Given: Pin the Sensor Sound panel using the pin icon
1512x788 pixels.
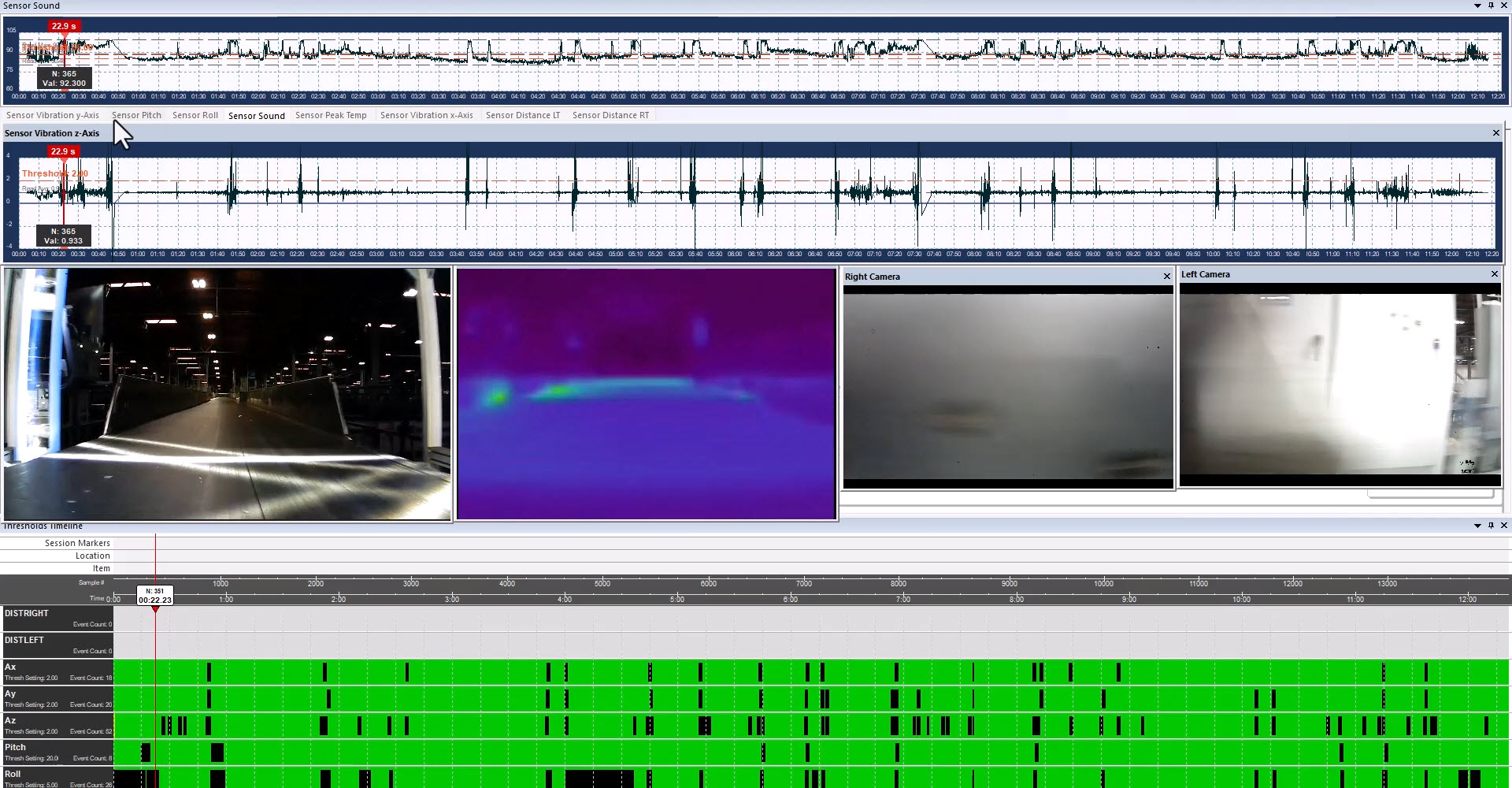Looking at the screenshot, I should click(x=1491, y=6).
